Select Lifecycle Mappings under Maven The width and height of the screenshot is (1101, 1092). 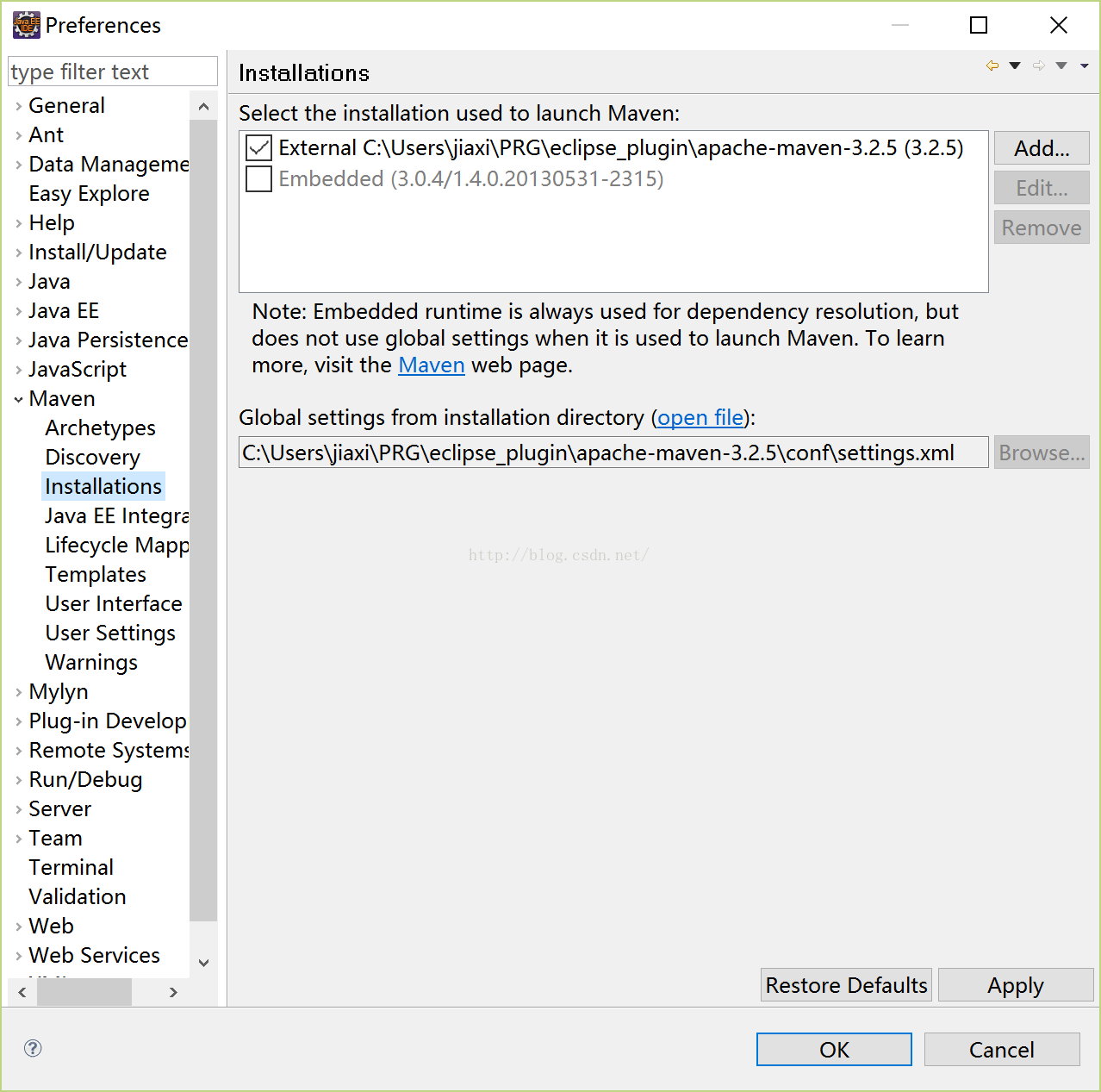(116, 545)
